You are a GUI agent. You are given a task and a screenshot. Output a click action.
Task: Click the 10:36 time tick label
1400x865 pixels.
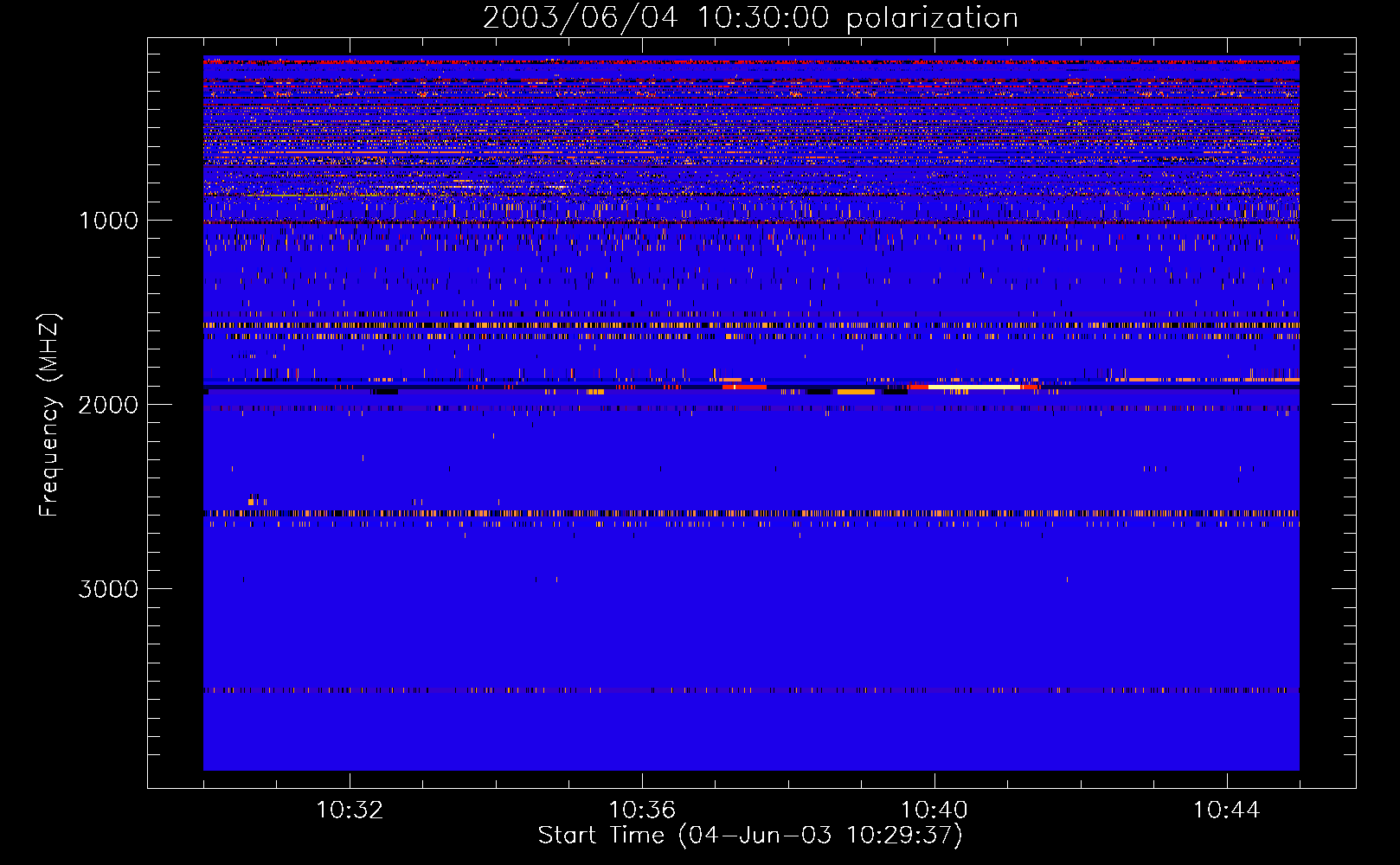(642, 811)
